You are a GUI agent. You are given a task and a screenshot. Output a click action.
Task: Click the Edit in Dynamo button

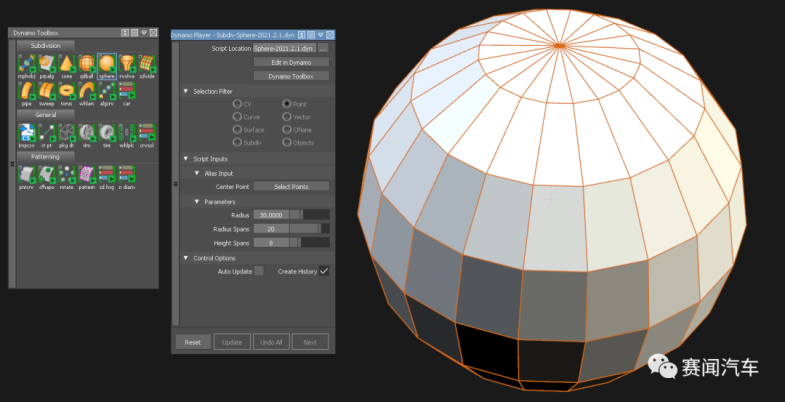click(291, 62)
